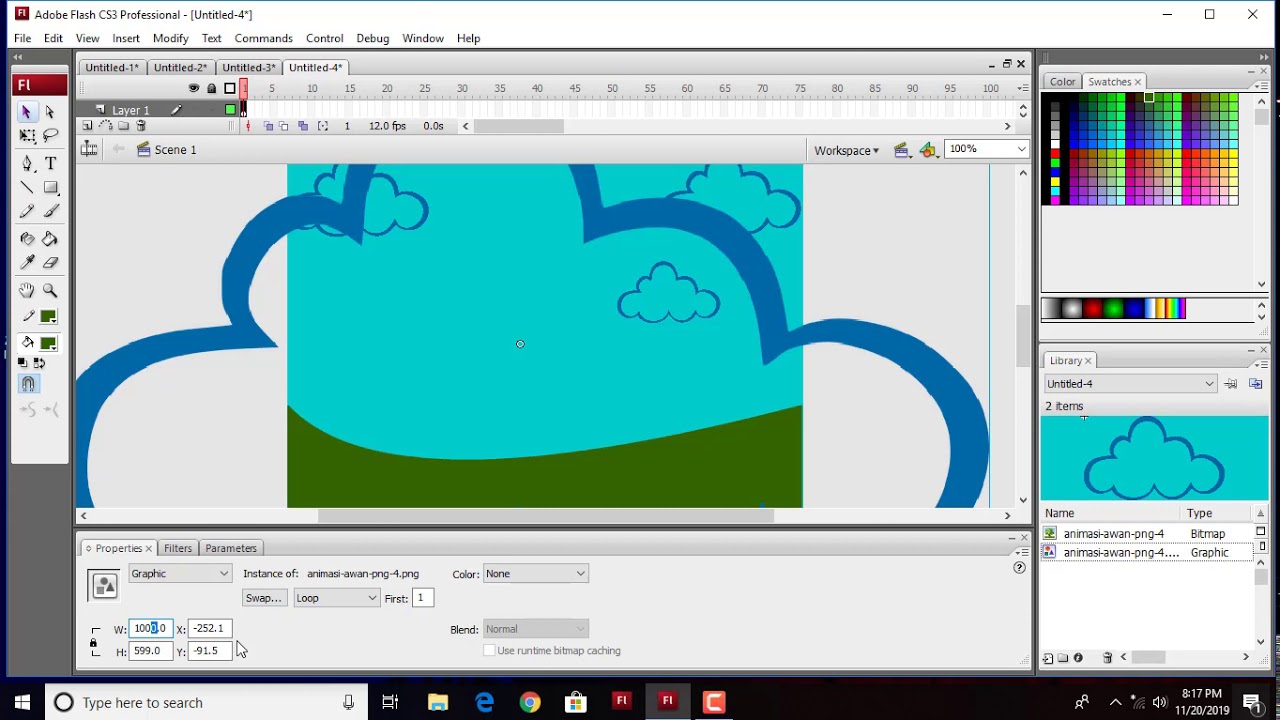Click the W width input field
This screenshot has height=720, width=1280.
tap(151, 628)
